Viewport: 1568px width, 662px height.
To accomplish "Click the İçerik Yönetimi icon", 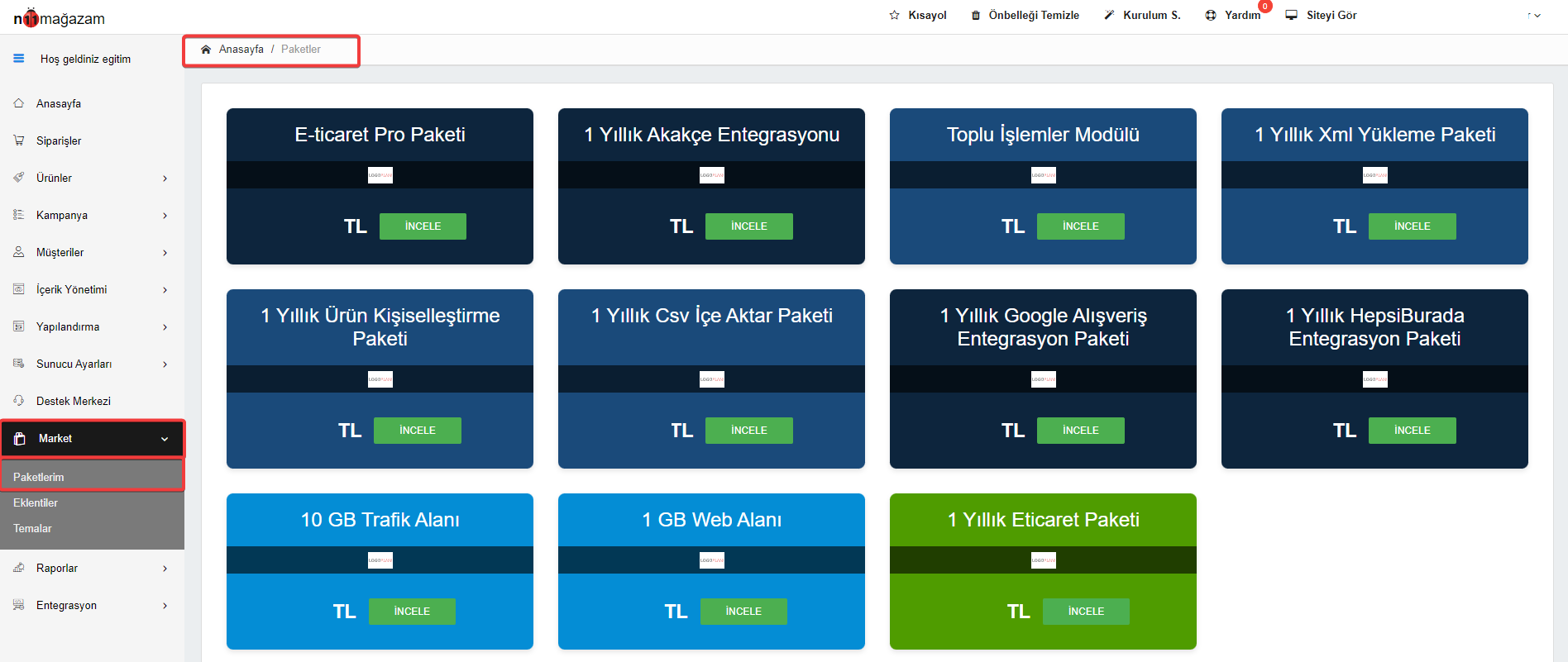I will pos(19,289).
